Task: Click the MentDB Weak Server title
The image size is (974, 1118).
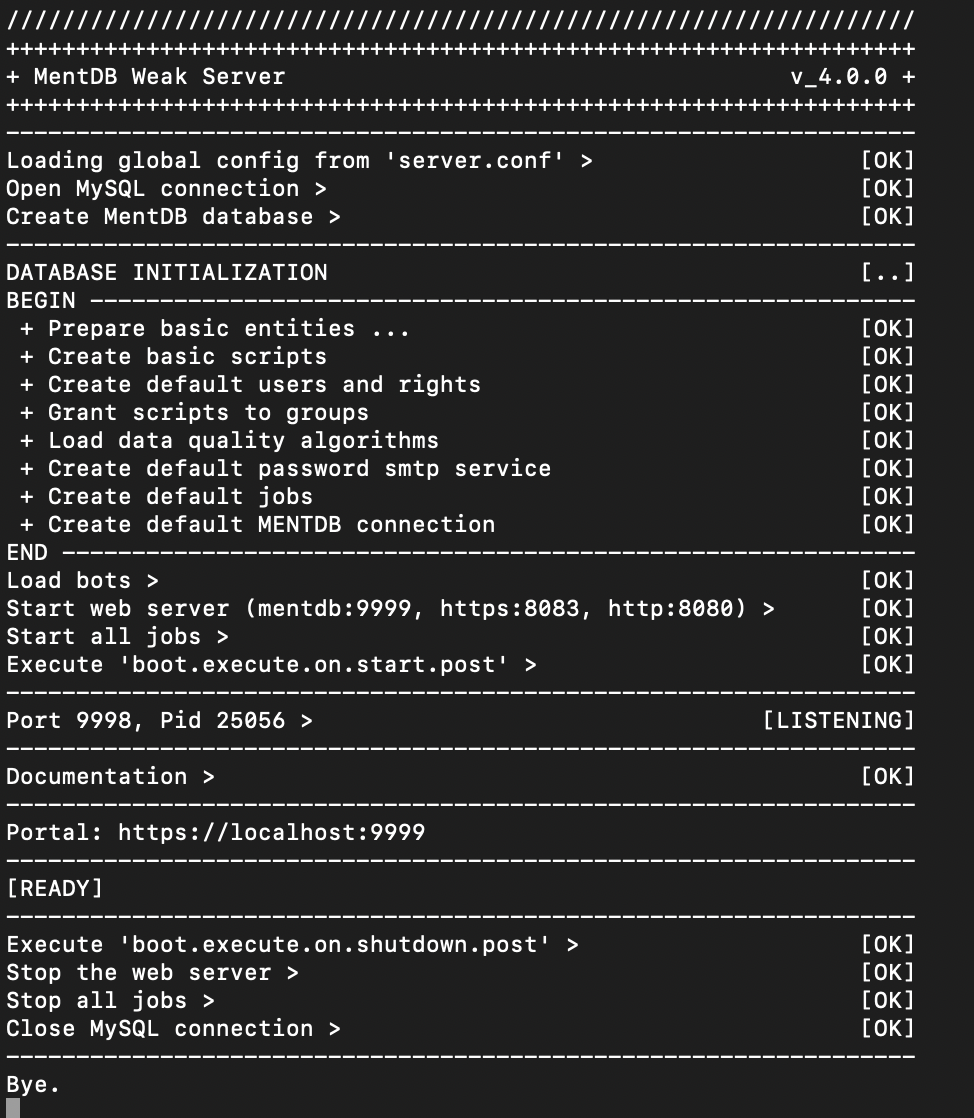Action: [159, 77]
